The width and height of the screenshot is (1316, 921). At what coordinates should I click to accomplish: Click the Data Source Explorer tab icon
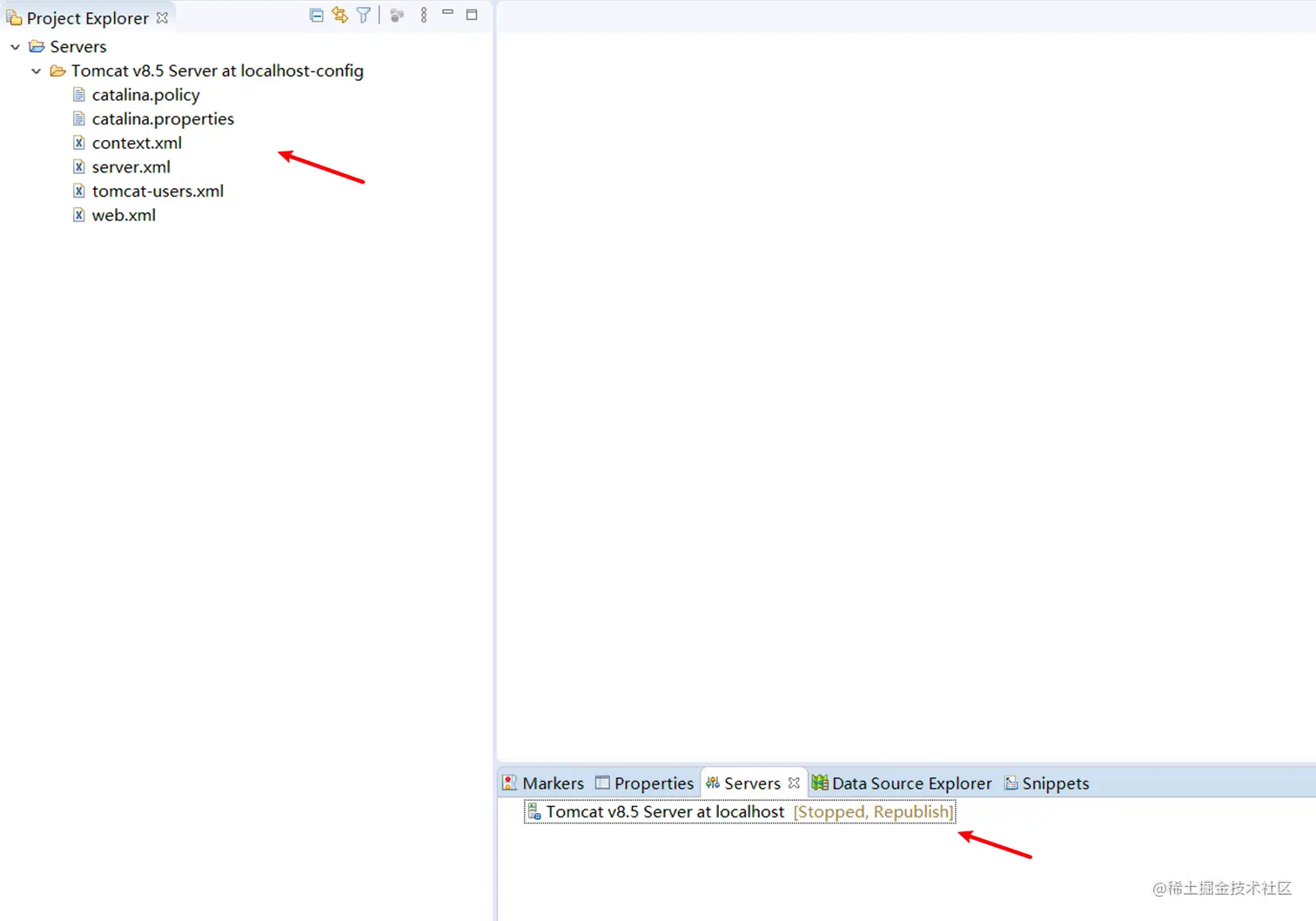[x=820, y=783]
